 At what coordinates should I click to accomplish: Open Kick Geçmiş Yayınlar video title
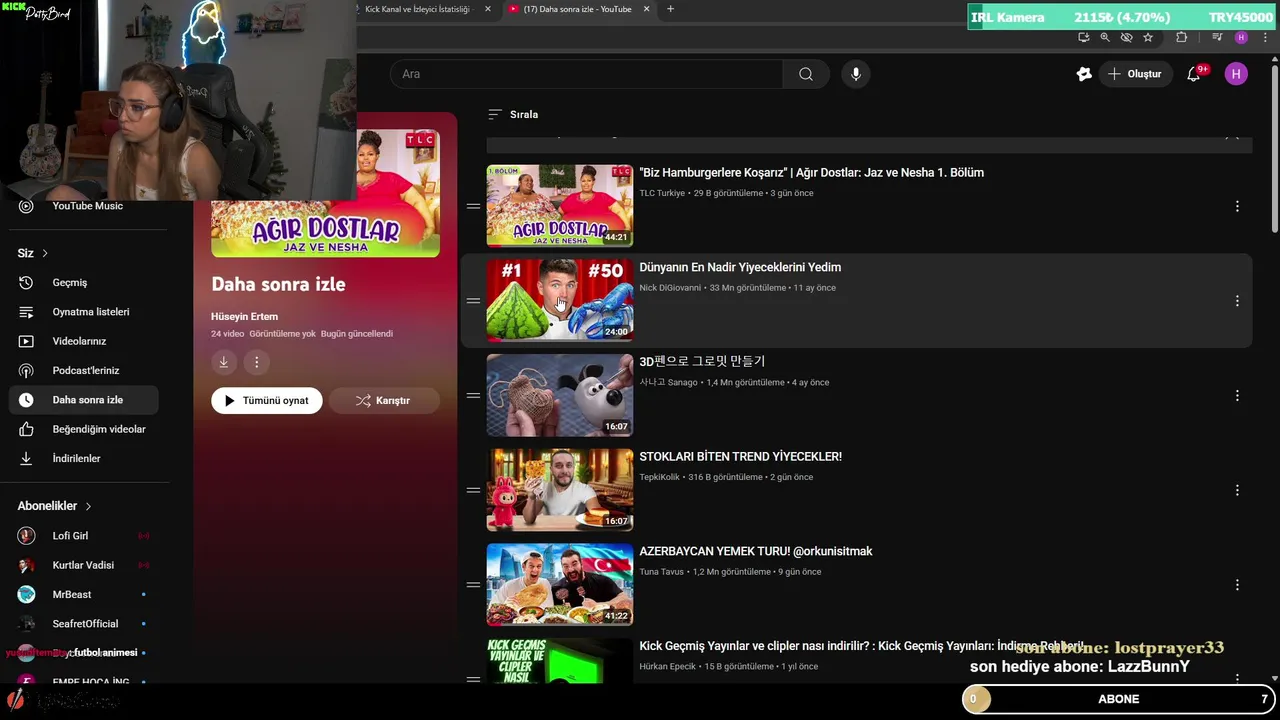(x=862, y=646)
